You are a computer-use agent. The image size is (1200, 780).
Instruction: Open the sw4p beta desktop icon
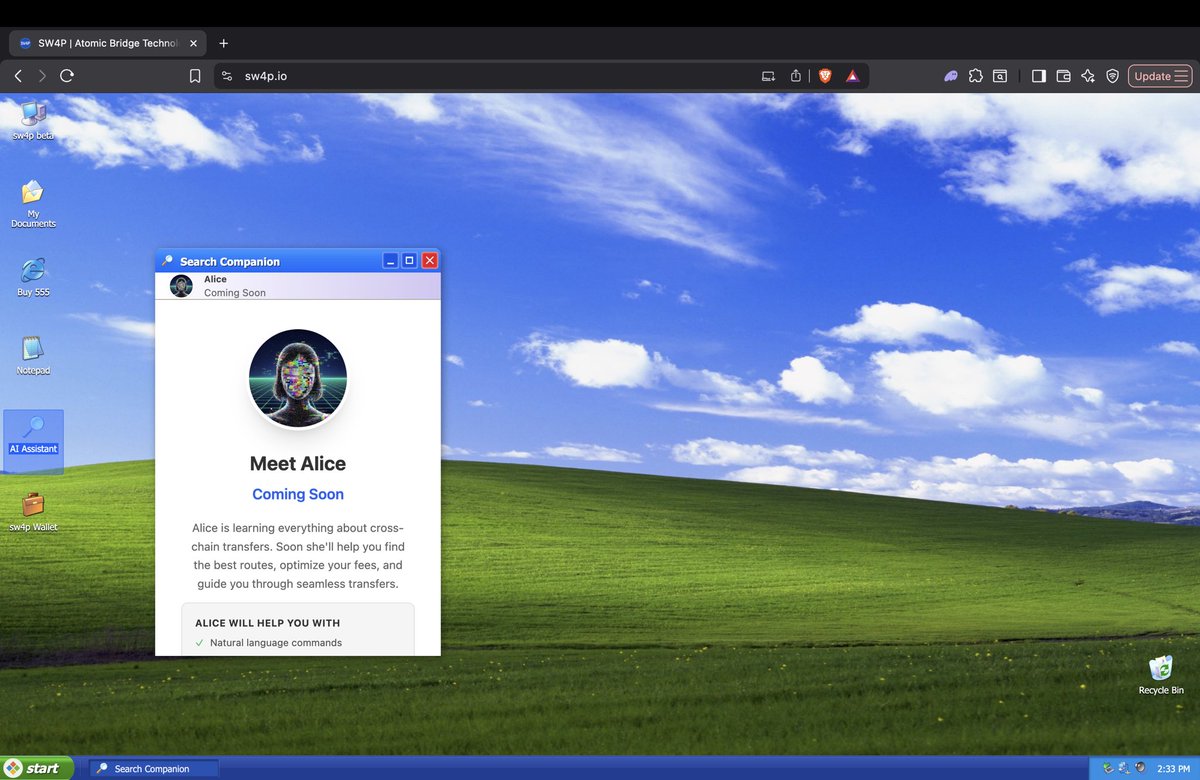pos(33,120)
